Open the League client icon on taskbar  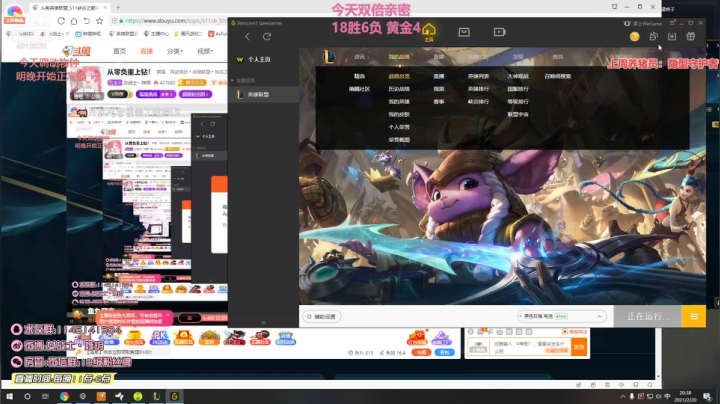(x=156, y=396)
